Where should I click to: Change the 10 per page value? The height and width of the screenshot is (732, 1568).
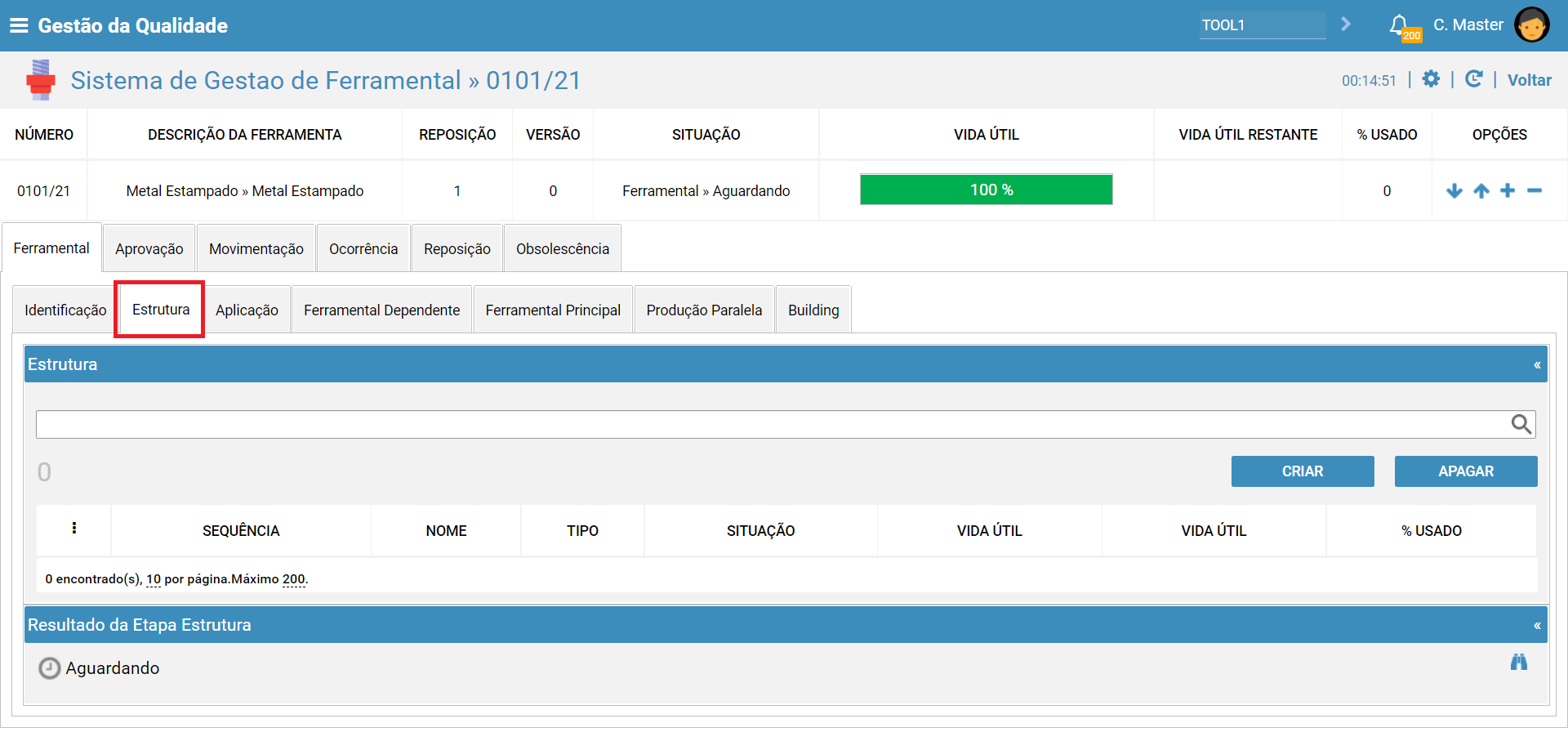pos(154,579)
